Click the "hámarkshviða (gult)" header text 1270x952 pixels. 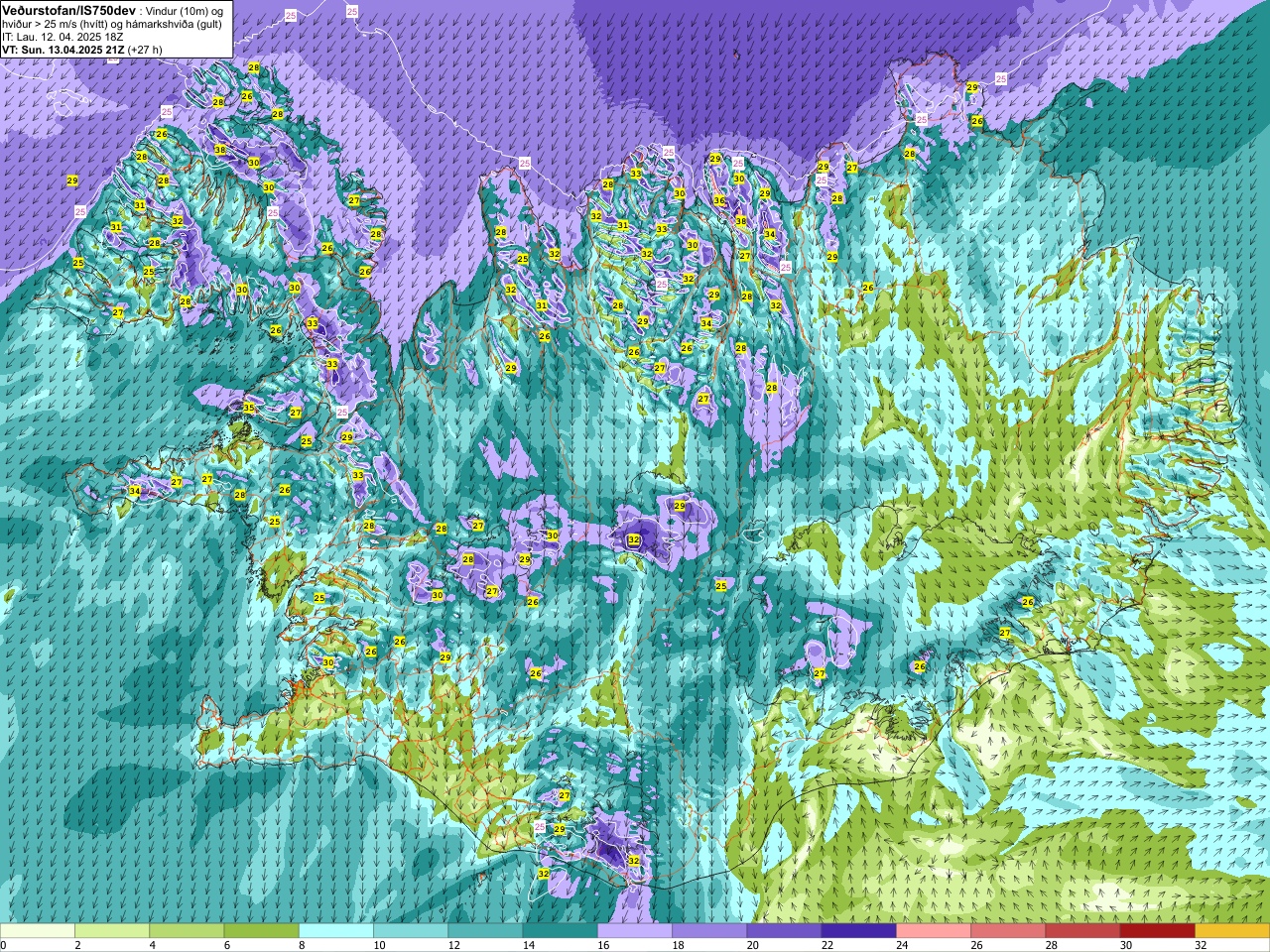[x=174, y=24]
